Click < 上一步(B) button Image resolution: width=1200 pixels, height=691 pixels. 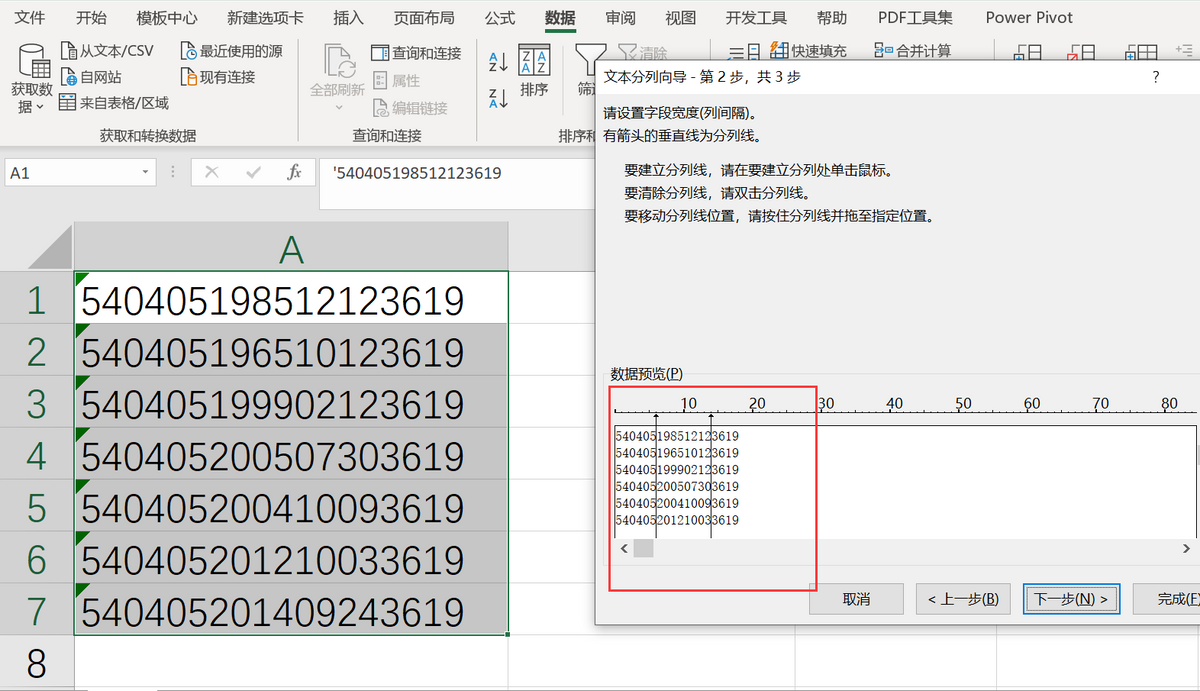click(963, 599)
